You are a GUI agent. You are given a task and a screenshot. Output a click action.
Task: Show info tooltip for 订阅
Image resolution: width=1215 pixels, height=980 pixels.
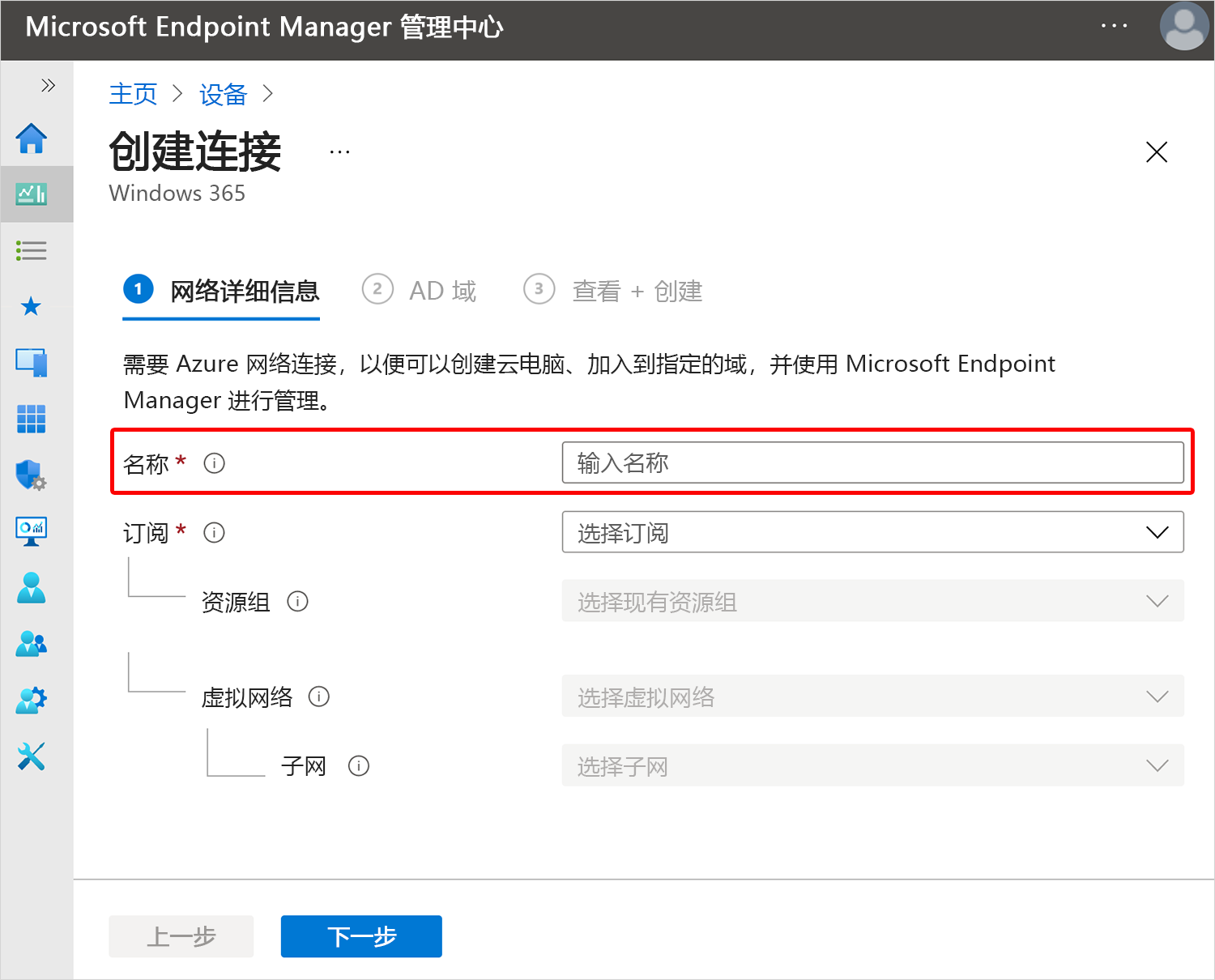pos(214,532)
